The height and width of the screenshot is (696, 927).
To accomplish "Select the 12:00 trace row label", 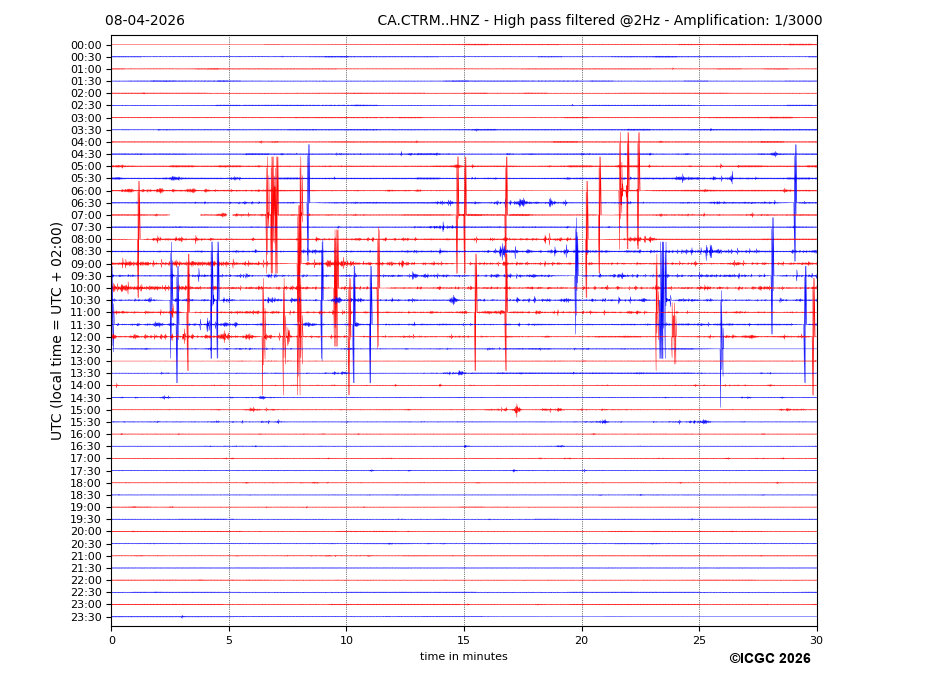I will [86, 337].
